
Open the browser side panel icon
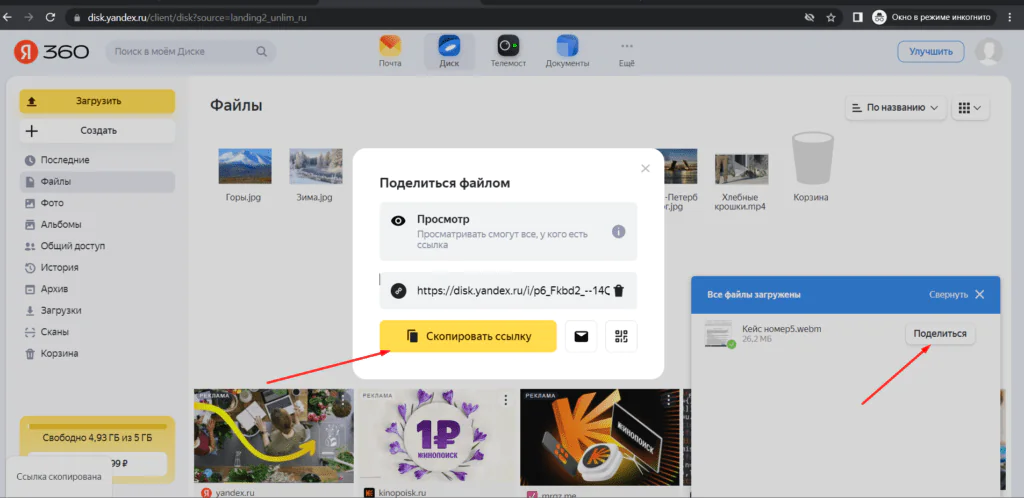click(857, 18)
